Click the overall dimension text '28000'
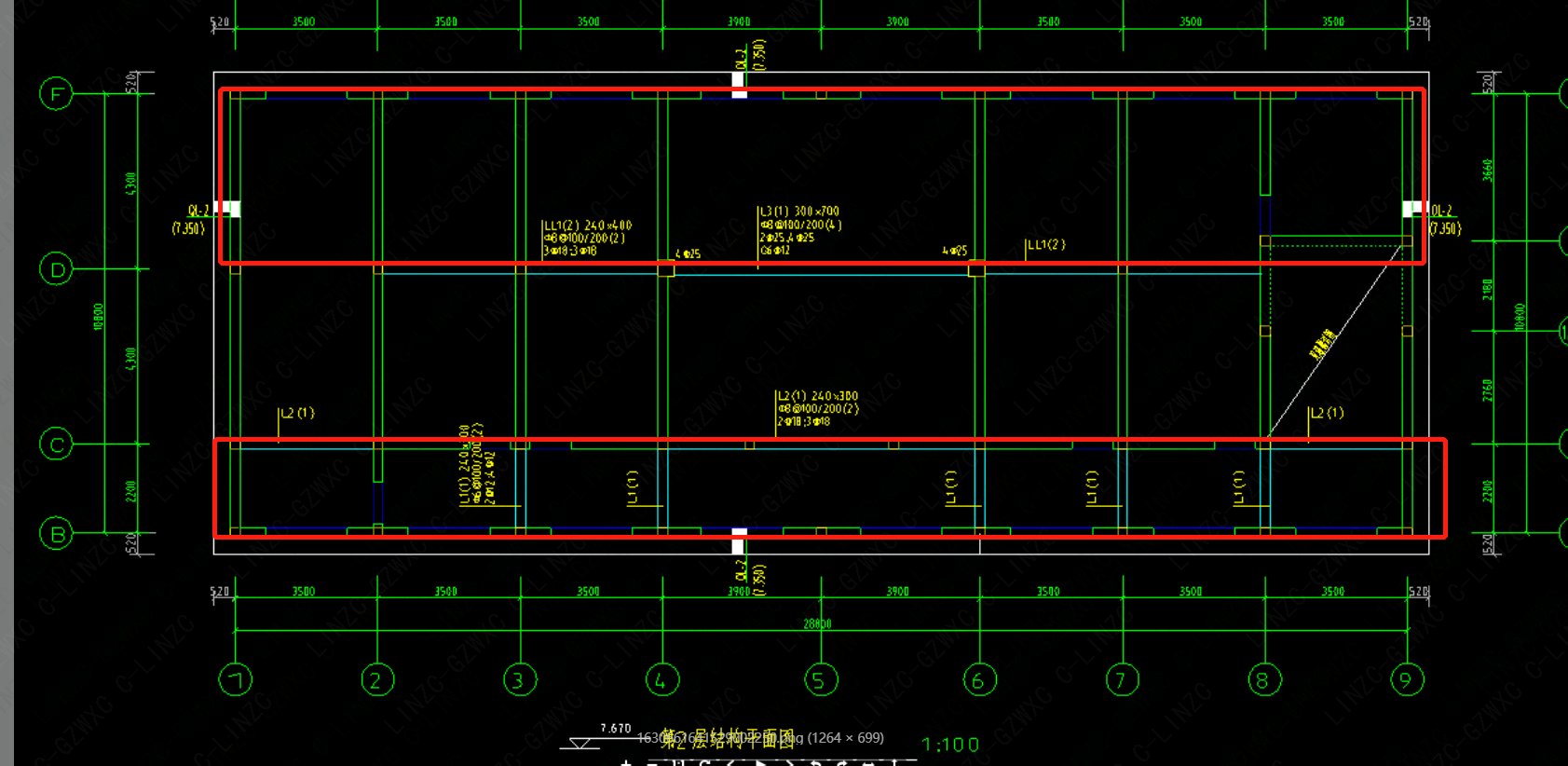The image size is (1568, 766). pos(817,623)
